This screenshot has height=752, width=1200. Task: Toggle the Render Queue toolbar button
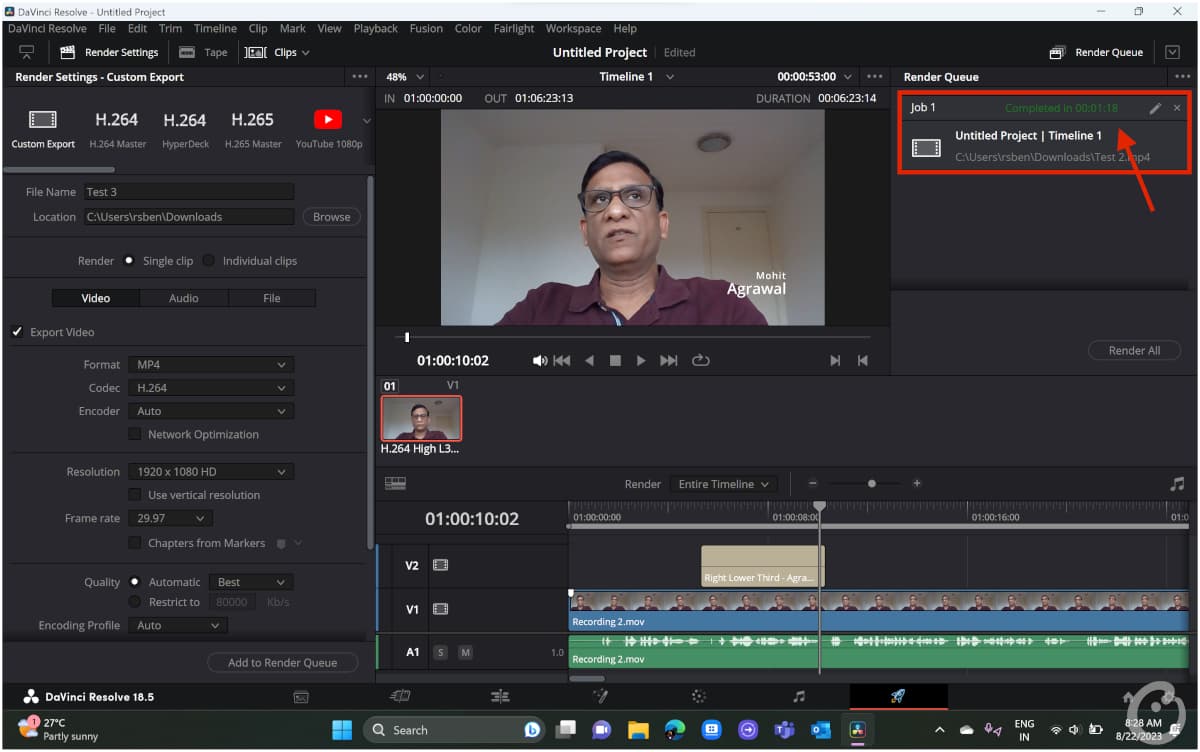(x=1095, y=52)
